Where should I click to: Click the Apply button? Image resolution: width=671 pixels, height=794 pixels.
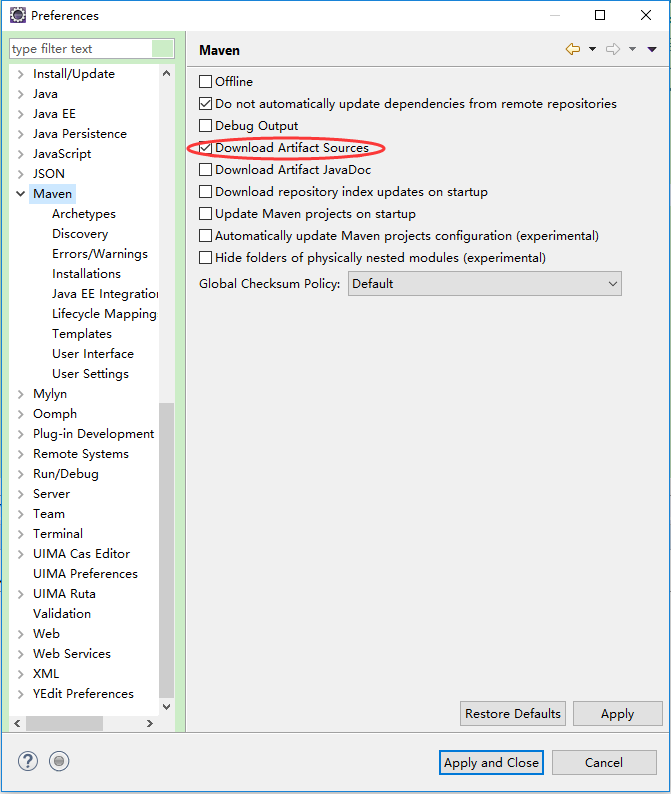pos(617,713)
